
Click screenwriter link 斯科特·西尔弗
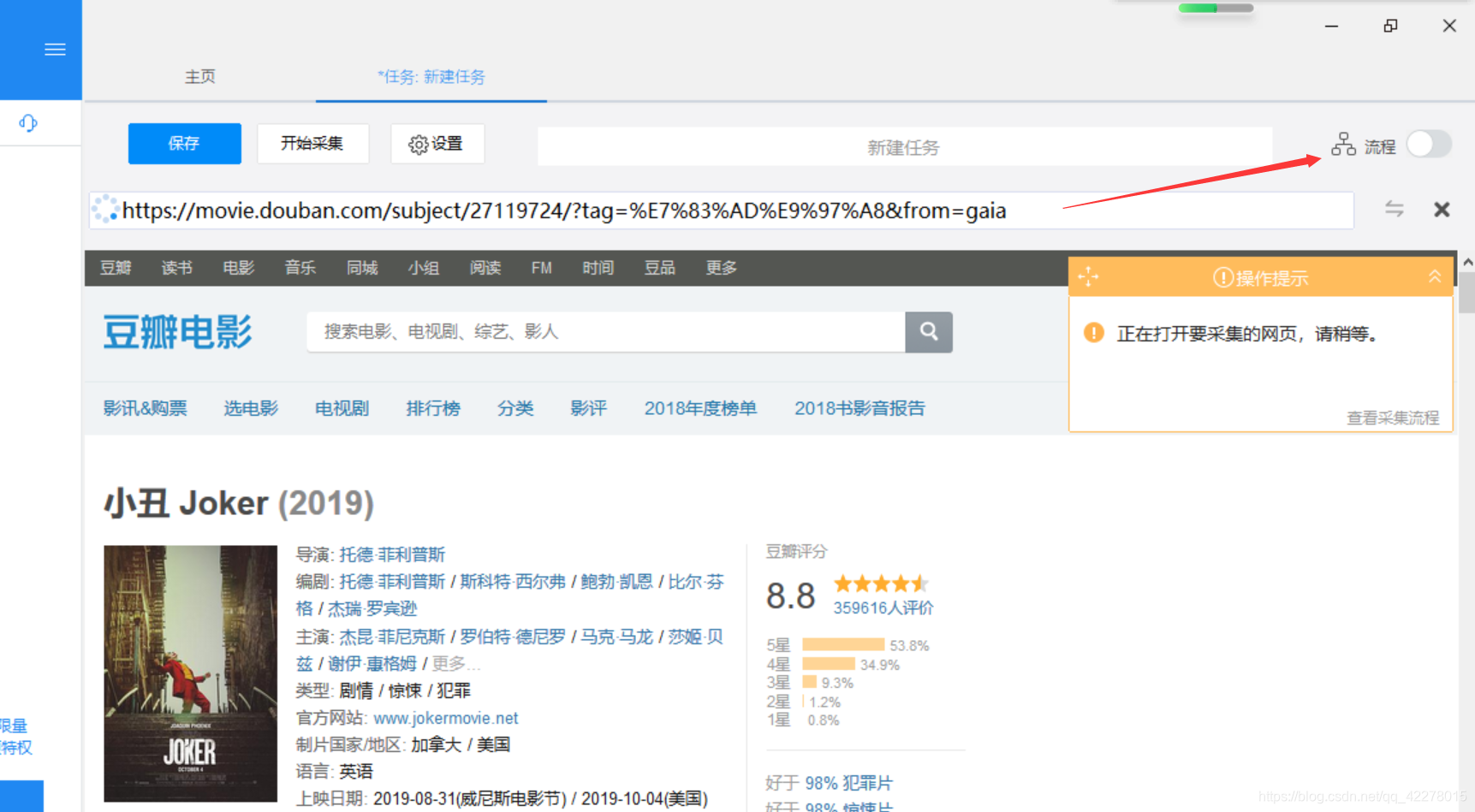click(514, 582)
